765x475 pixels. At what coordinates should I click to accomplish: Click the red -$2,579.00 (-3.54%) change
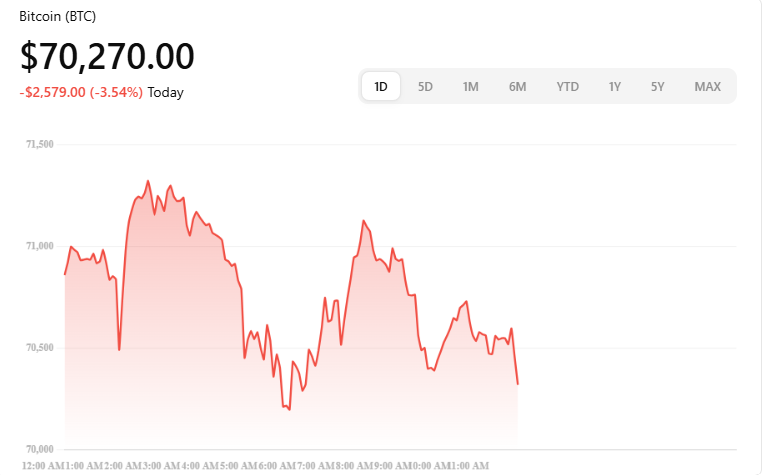tap(81, 92)
